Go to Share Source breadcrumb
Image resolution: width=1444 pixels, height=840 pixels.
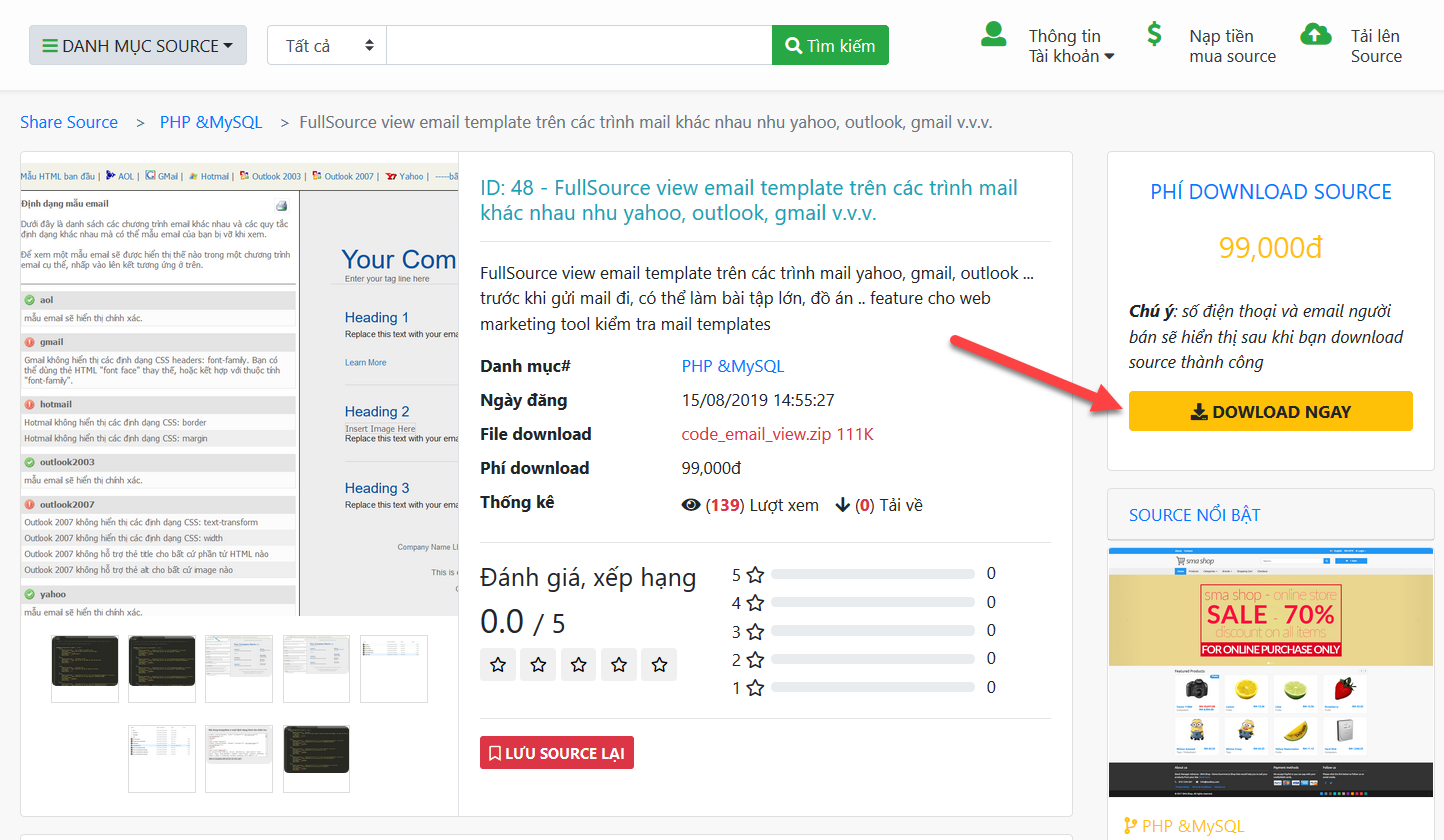click(69, 122)
